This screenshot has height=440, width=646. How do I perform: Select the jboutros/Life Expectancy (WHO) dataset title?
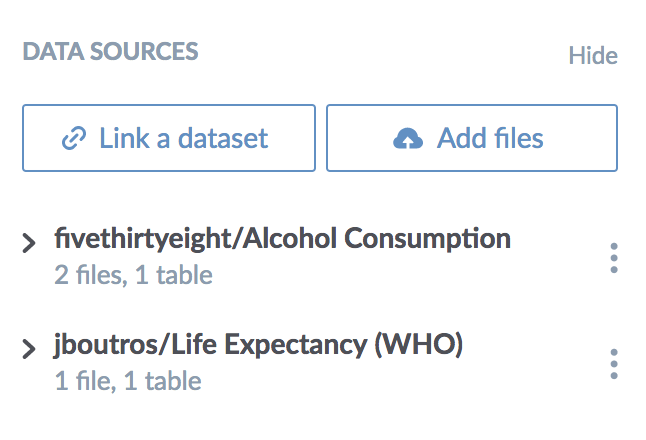click(258, 346)
